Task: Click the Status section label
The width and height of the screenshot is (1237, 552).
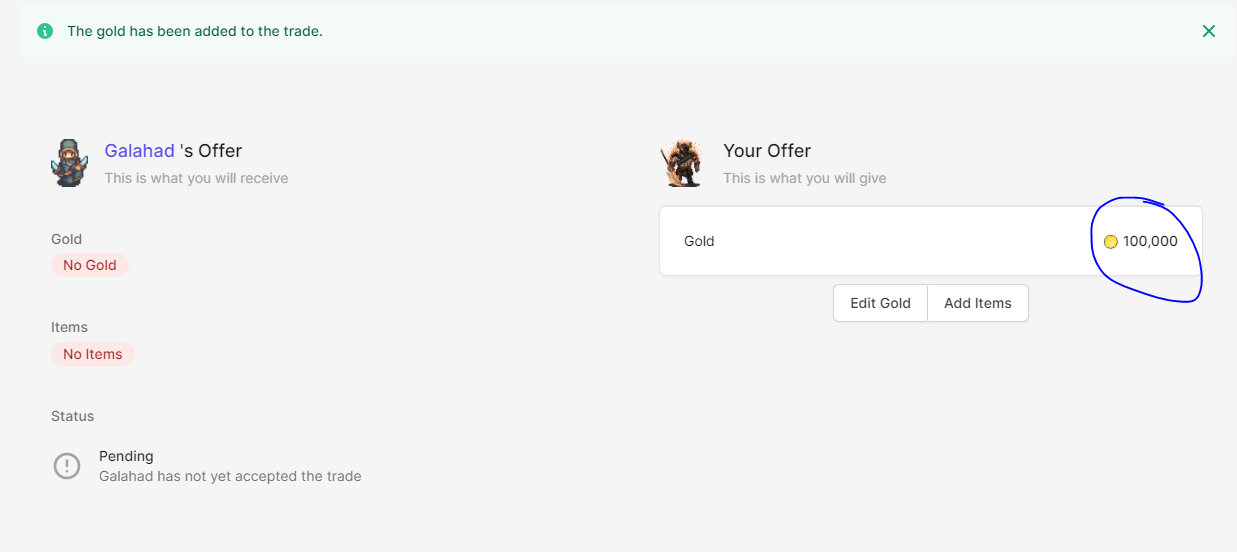Action: click(x=73, y=416)
